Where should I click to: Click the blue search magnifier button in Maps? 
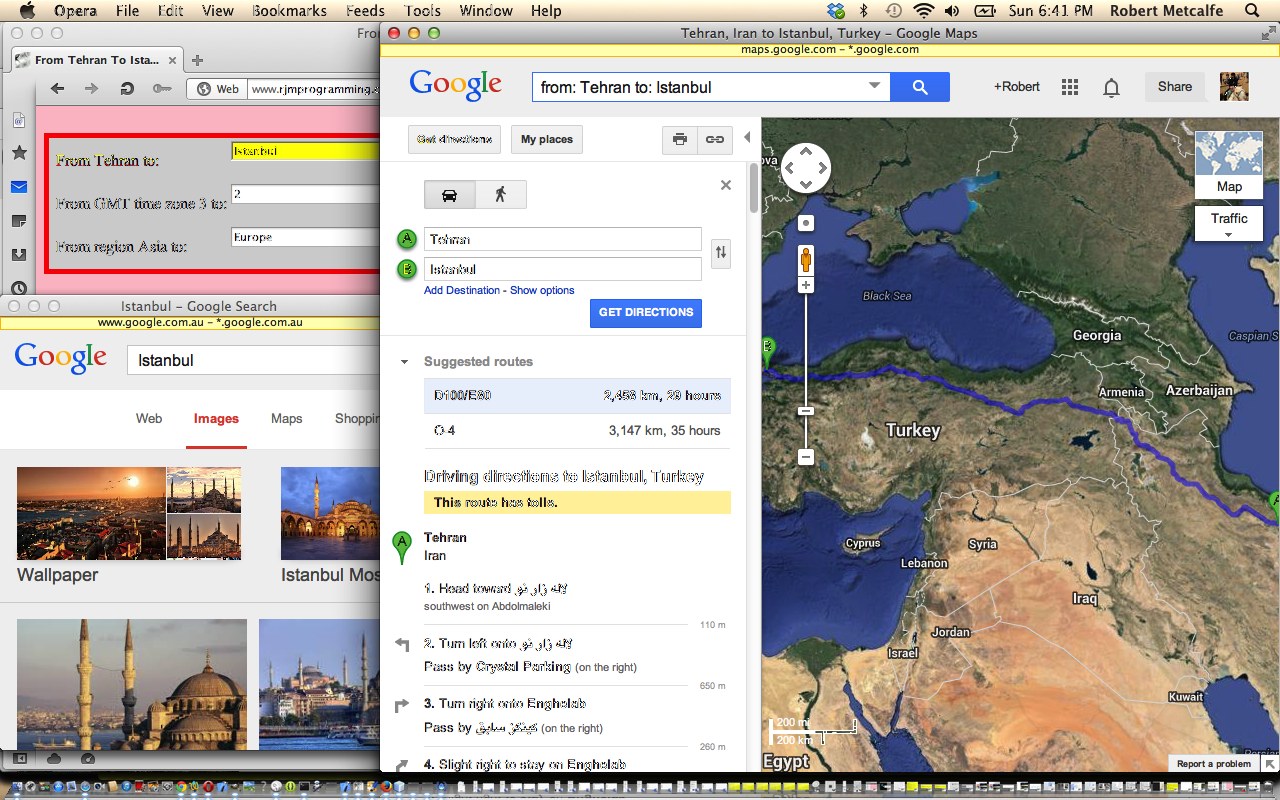coord(920,87)
